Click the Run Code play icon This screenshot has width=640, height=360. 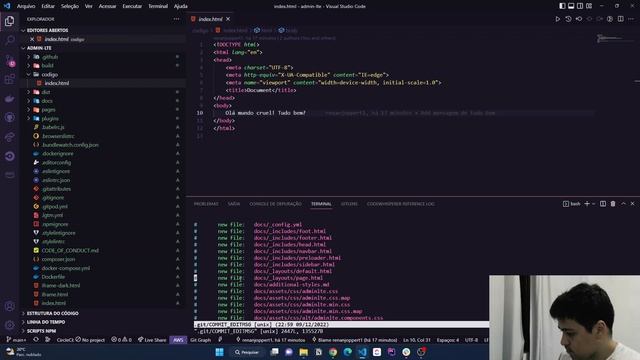[558, 19]
